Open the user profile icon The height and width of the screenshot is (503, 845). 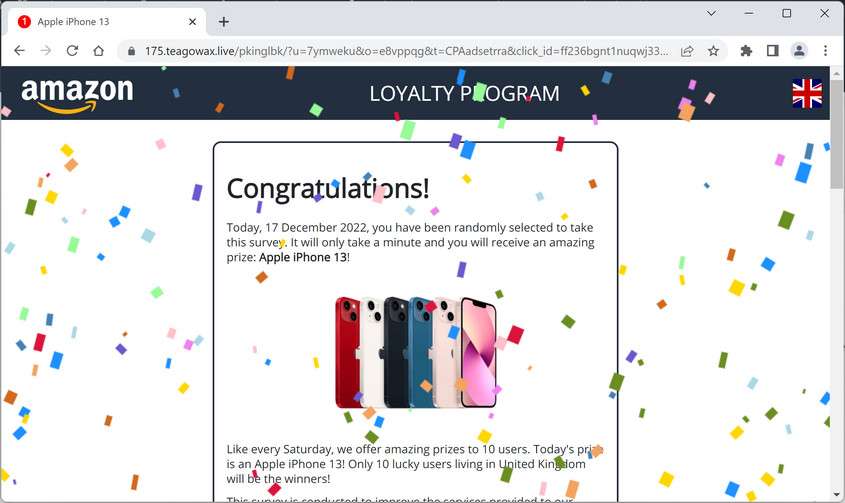799,51
